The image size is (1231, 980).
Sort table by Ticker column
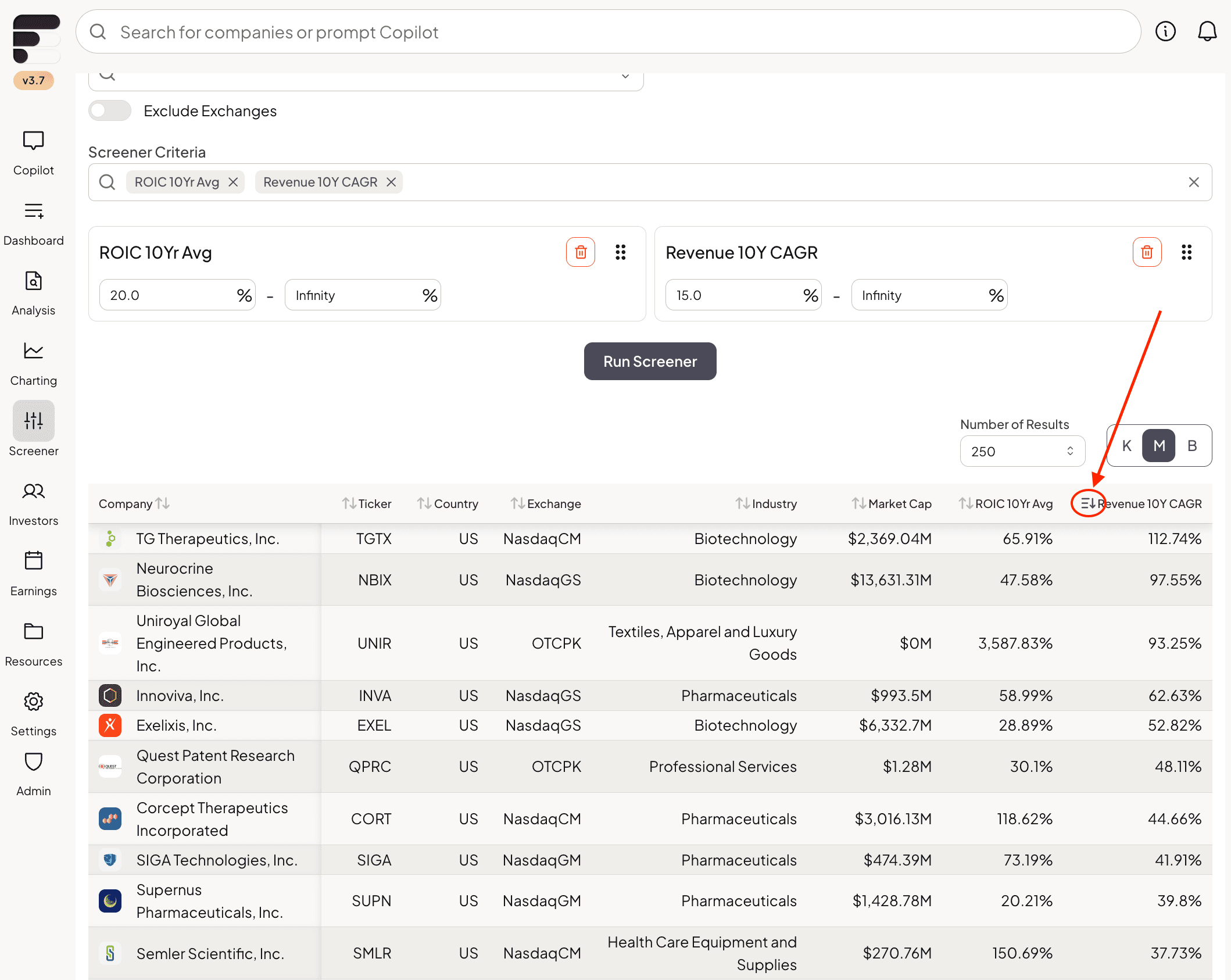click(x=349, y=503)
